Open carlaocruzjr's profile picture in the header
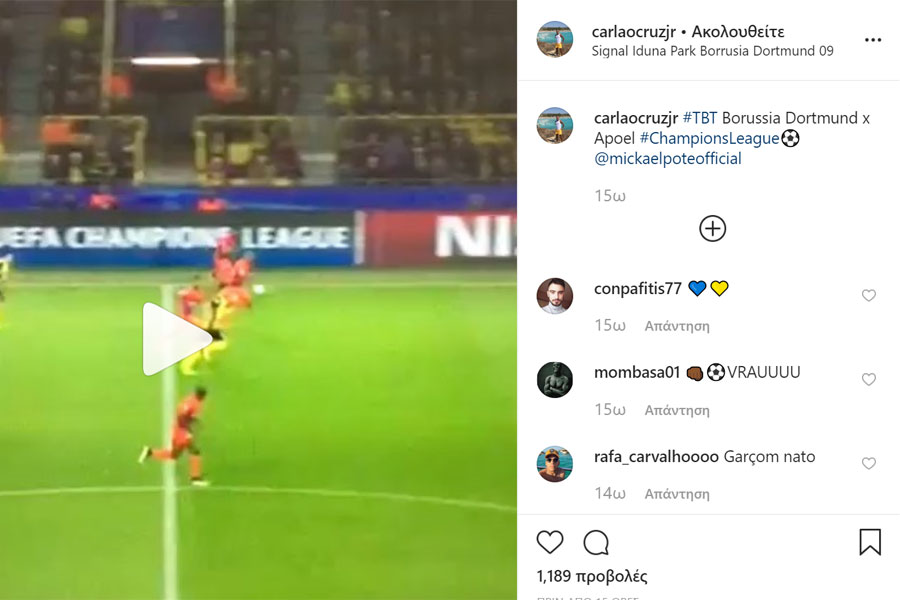 point(554,39)
